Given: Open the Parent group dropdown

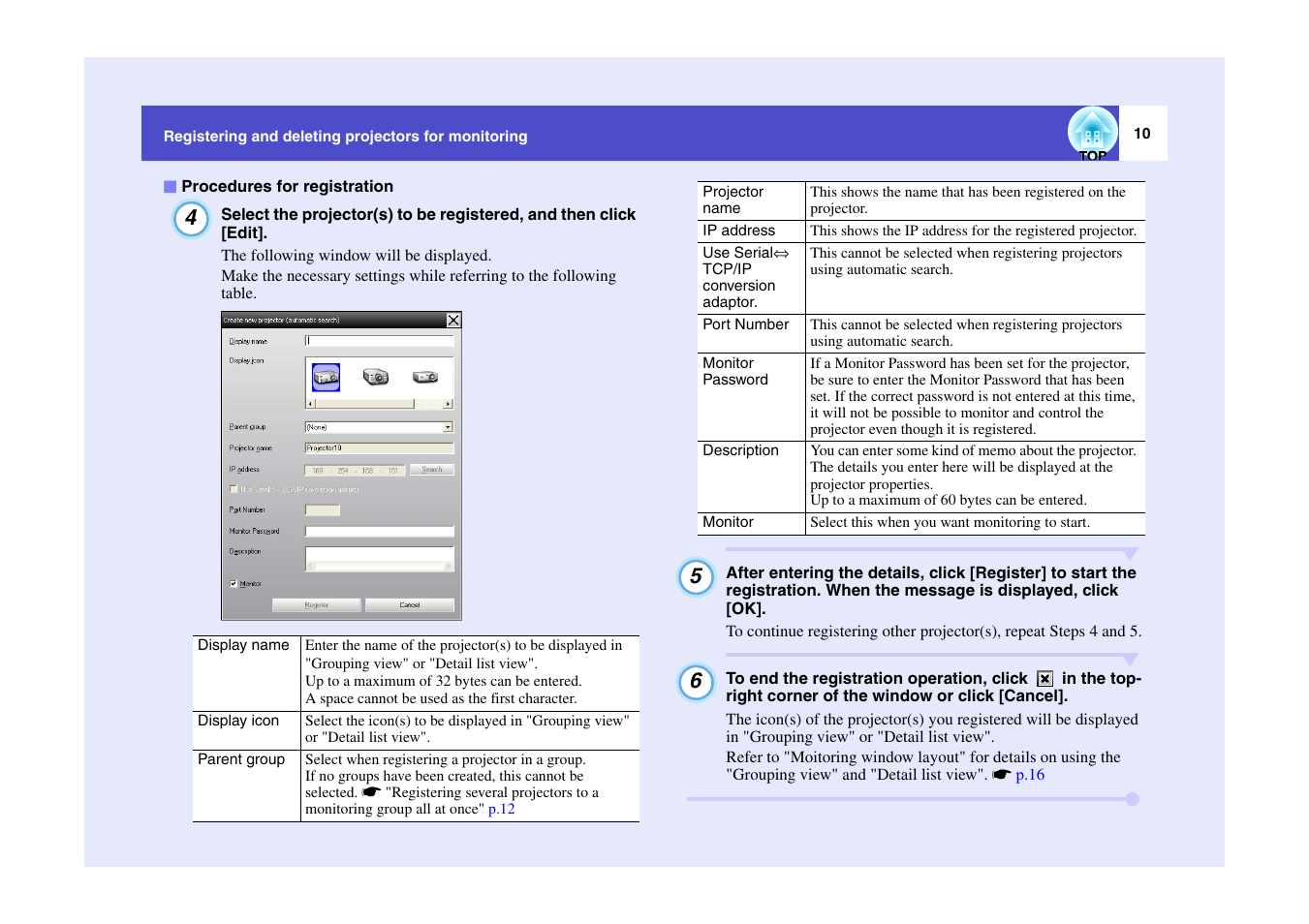Looking at the screenshot, I should (449, 427).
